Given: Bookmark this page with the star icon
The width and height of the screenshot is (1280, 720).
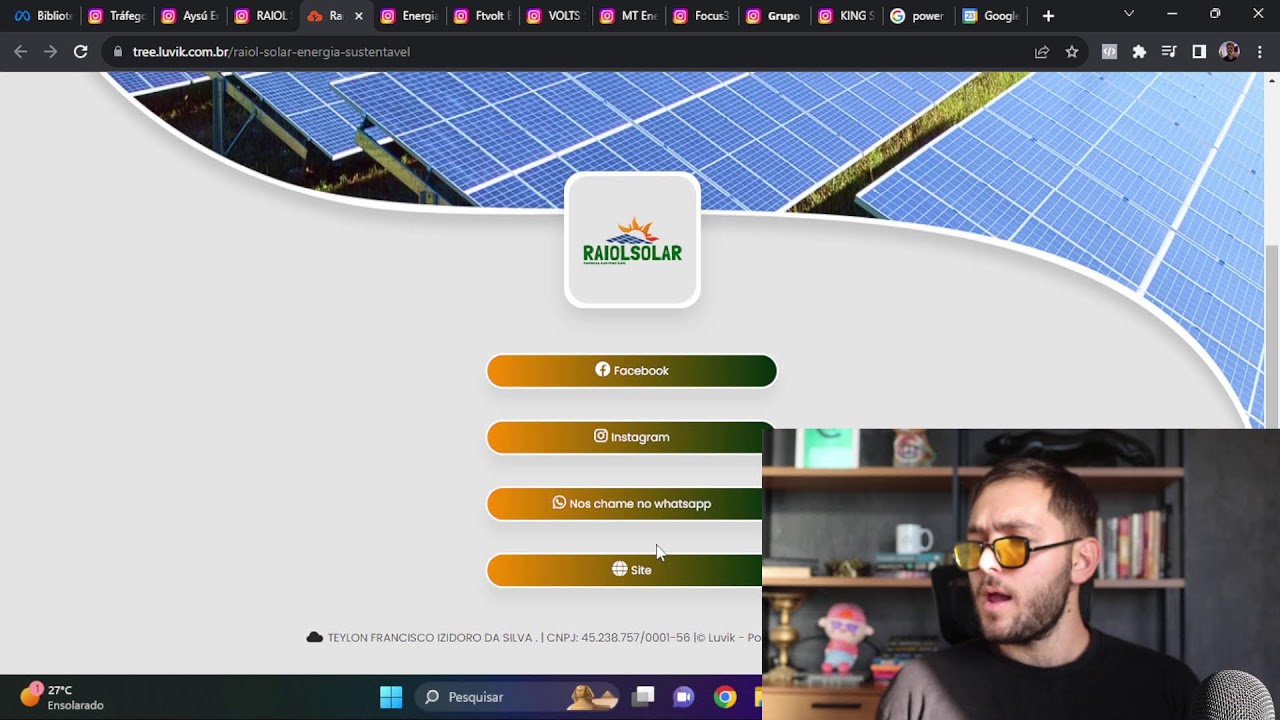Looking at the screenshot, I should (x=1072, y=52).
